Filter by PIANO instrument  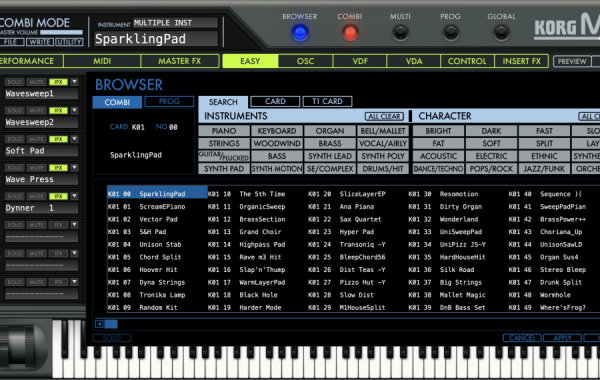pyautogui.click(x=224, y=131)
